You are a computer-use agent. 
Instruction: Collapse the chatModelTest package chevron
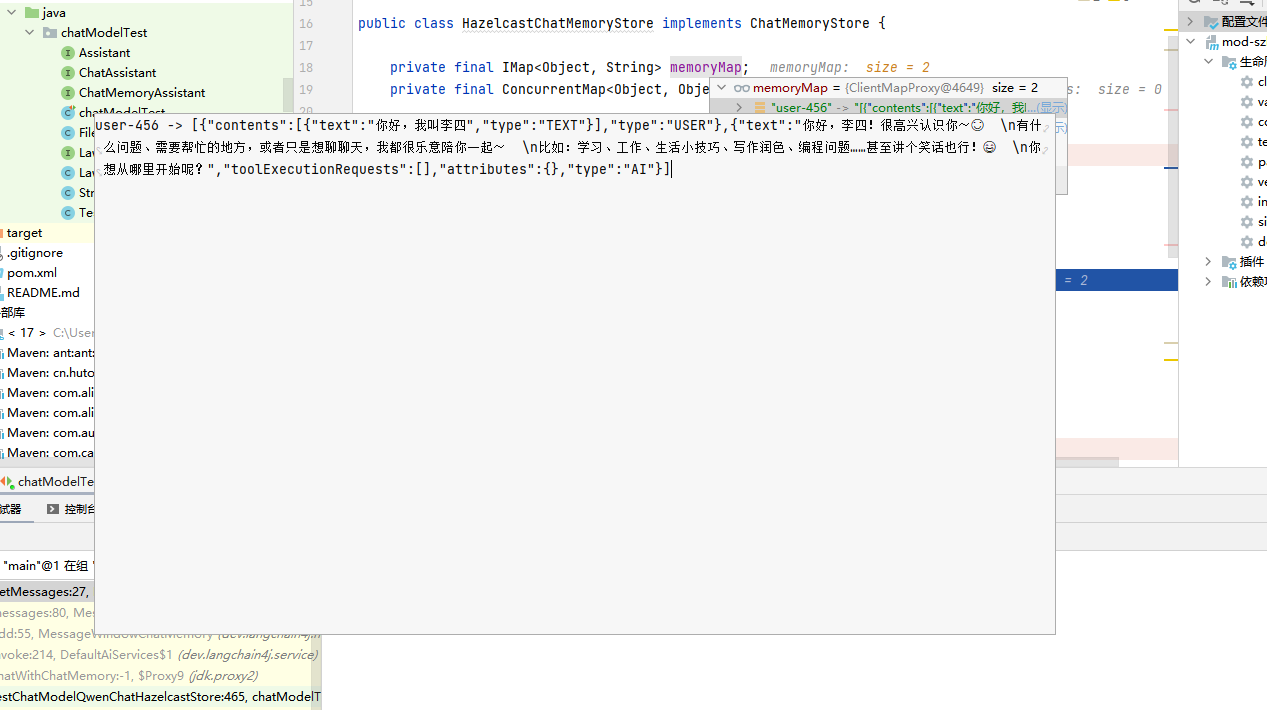tap(30, 33)
